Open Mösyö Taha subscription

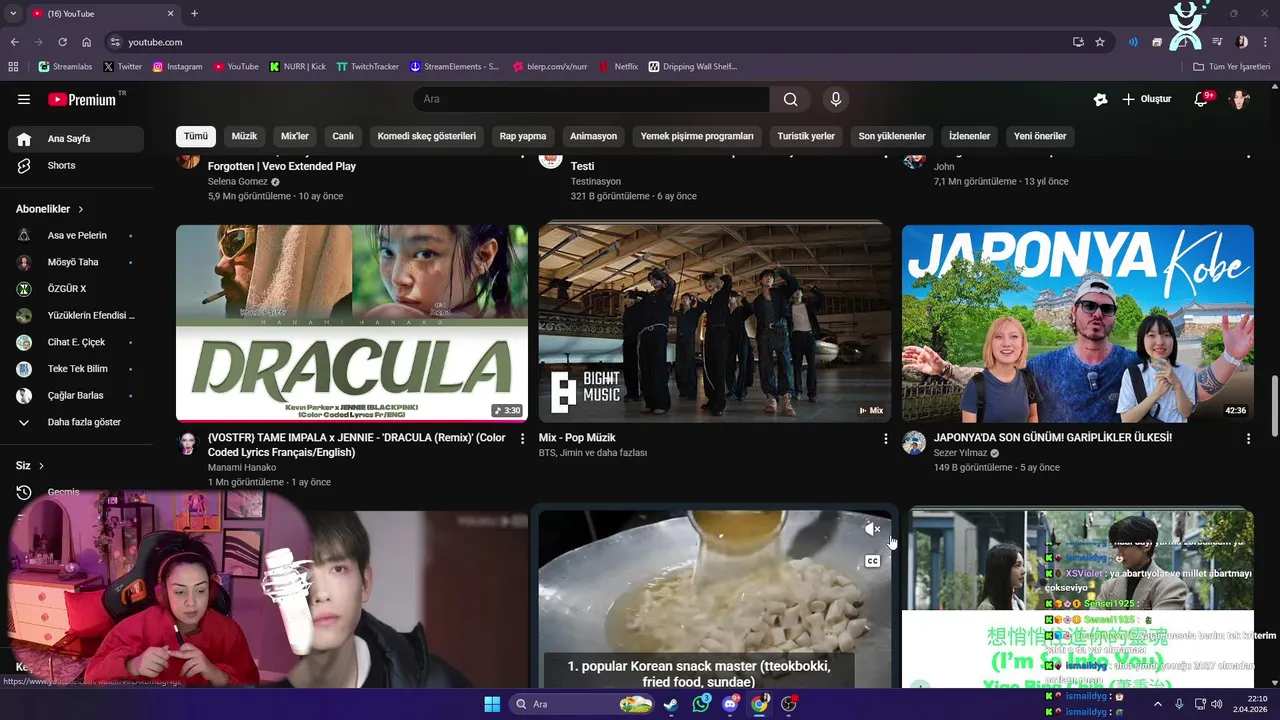76,262
